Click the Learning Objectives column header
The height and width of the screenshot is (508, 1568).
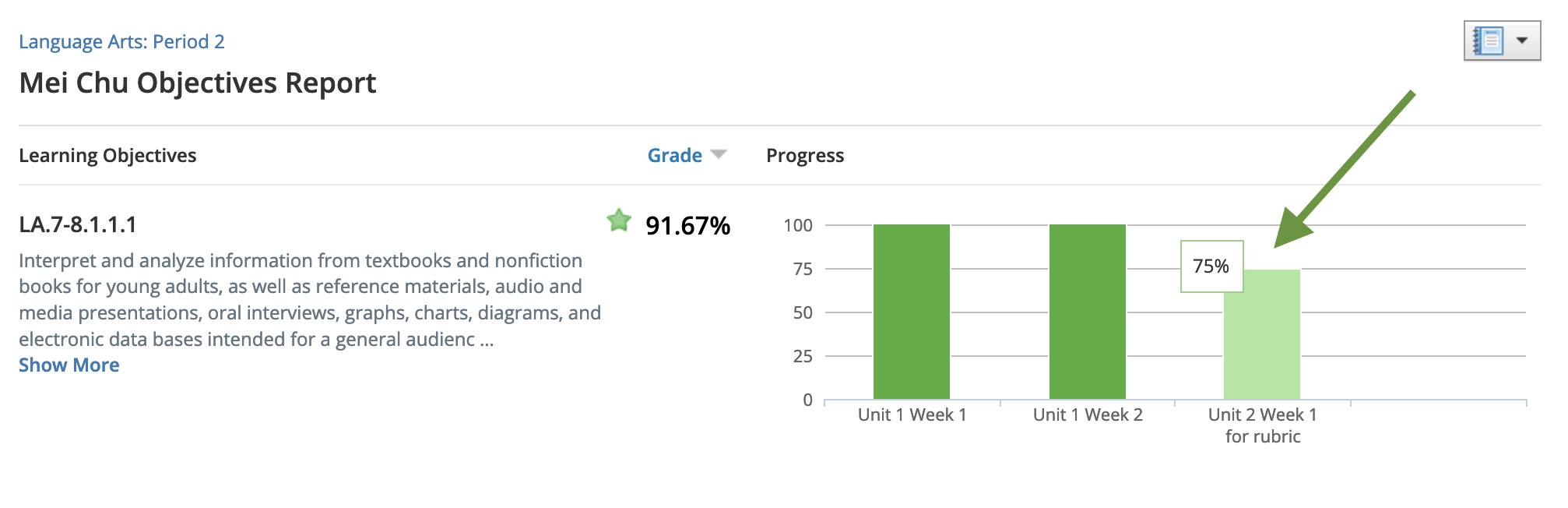tap(107, 156)
